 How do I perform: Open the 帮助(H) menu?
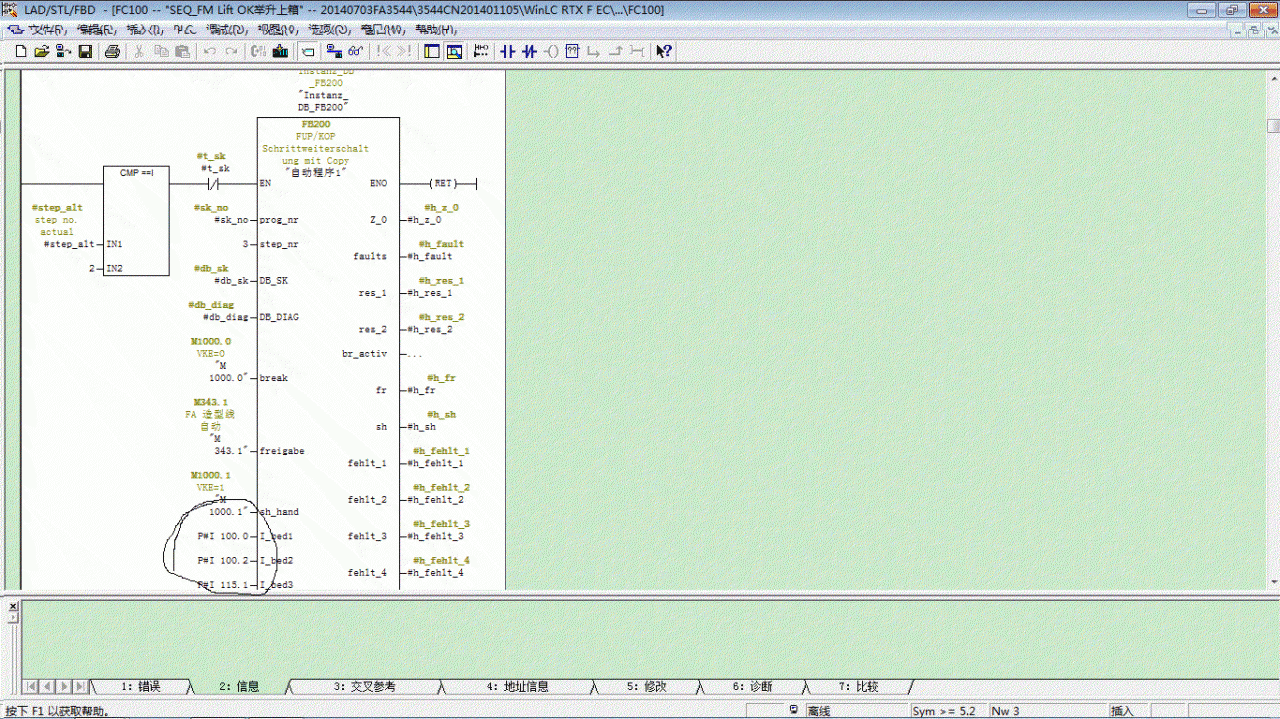[434, 29]
